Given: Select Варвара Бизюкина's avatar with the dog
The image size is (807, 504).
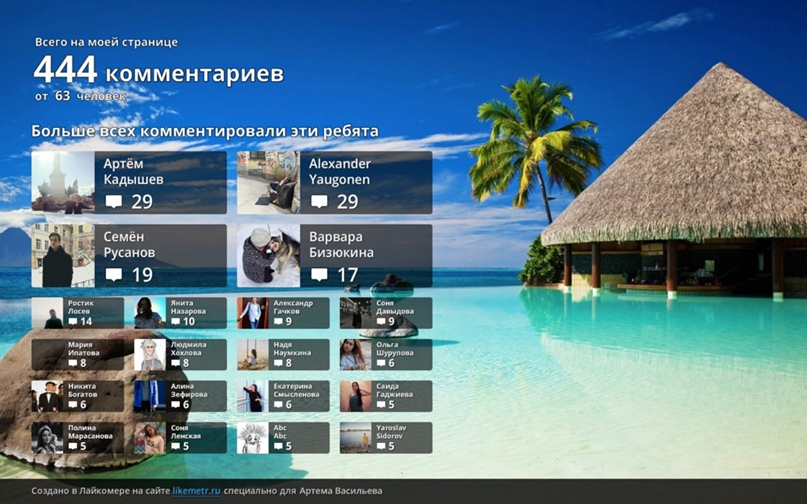Looking at the screenshot, I should tap(268, 256).
